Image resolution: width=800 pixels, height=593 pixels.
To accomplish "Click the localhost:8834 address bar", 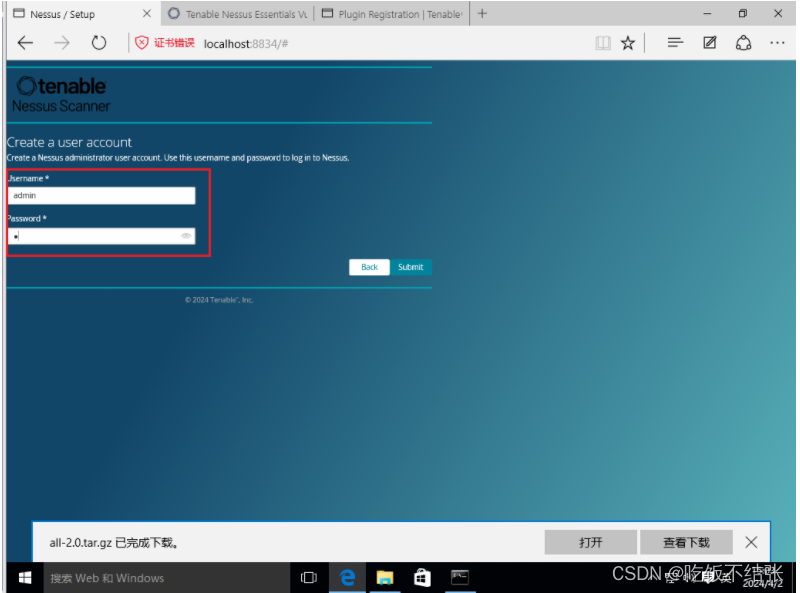I will [246, 44].
